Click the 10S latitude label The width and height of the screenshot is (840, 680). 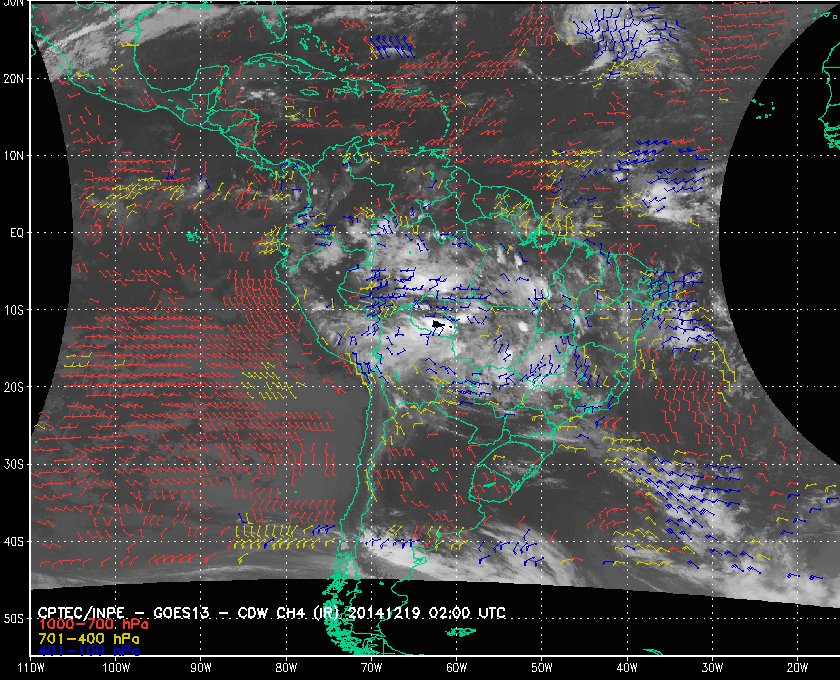14,310
